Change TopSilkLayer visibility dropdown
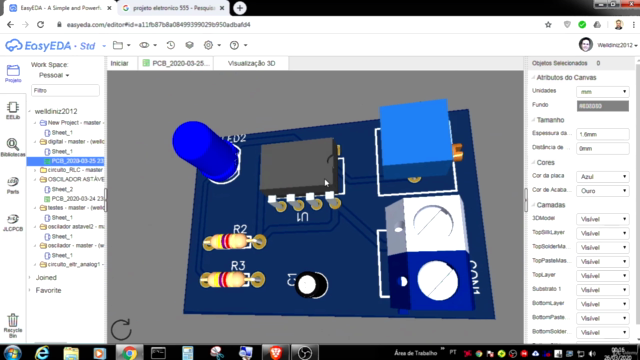Viewport: 640px width, 360px height. point(602,233)
